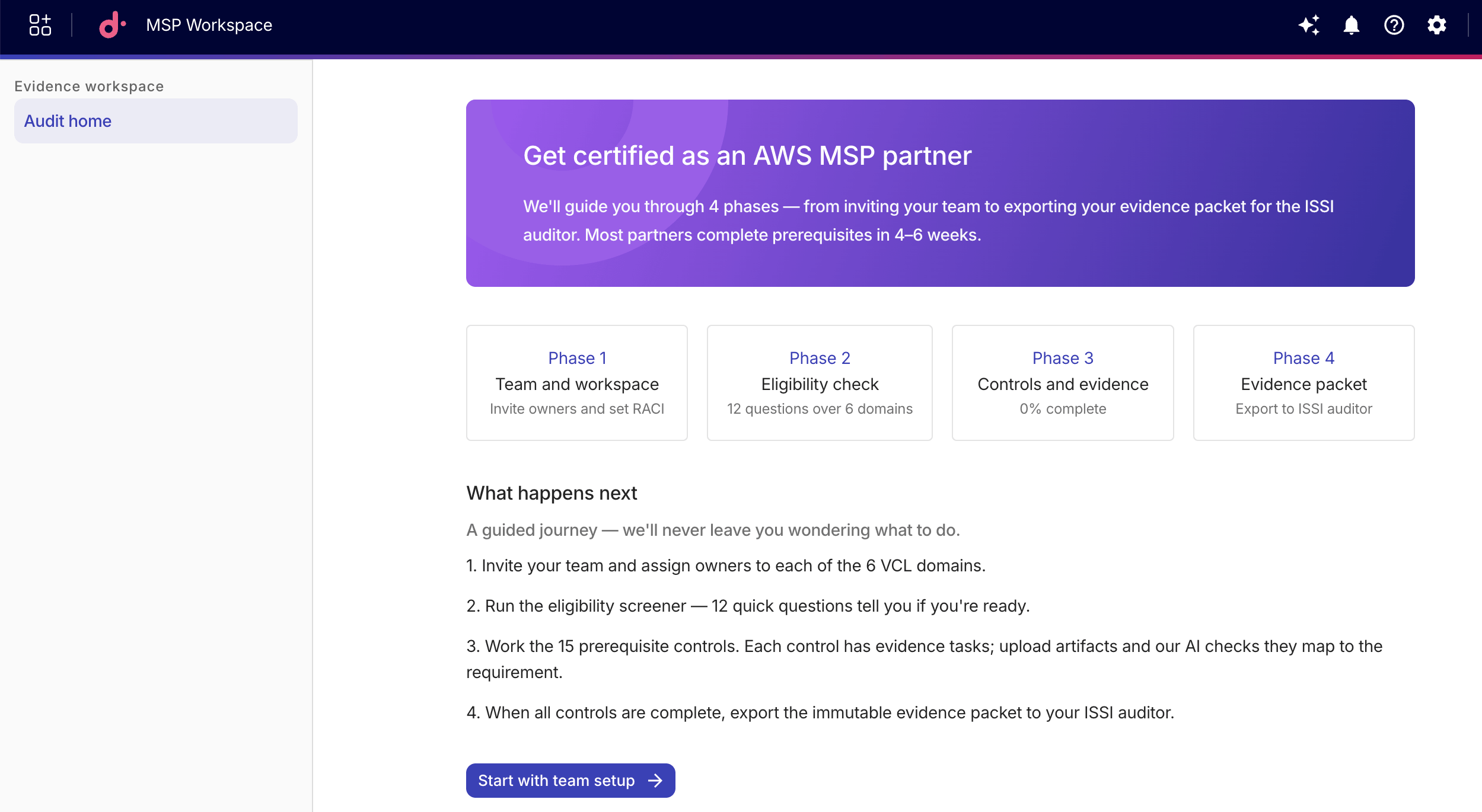The image size is (1482, 812).
Task: Click step 3 Work the 15 prerequisite controls
Action: (x=925, y=659)
